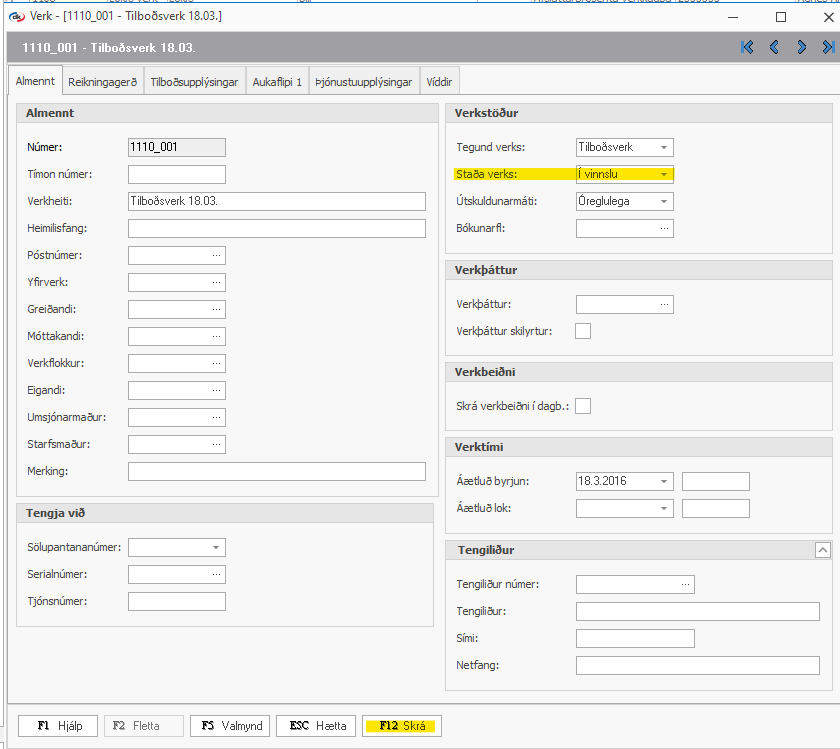
Task: Open Póstnúmer lookup ellipsis button
Action: pos(216,256)
